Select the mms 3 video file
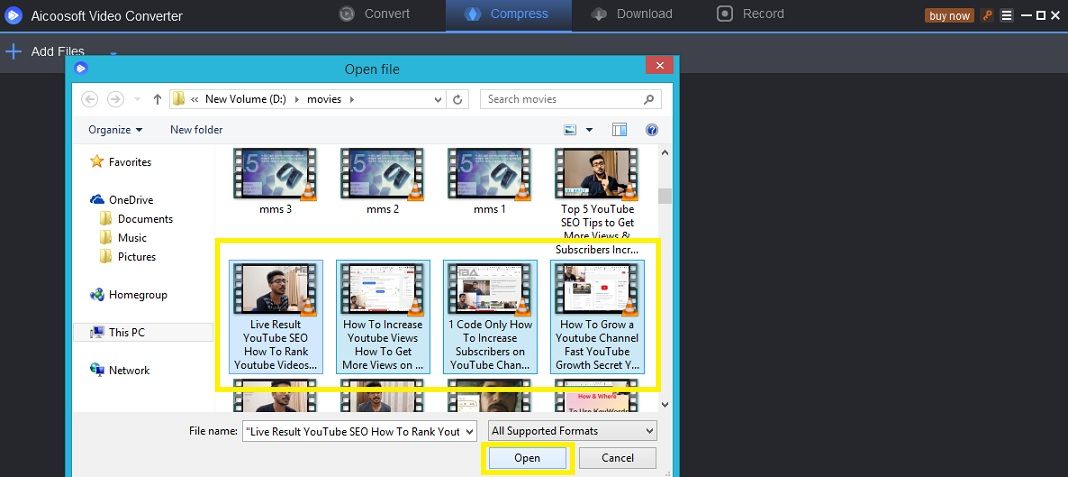Image resolution: width=1068 pixels, height=477 pixels. click(x=275, y=181)
